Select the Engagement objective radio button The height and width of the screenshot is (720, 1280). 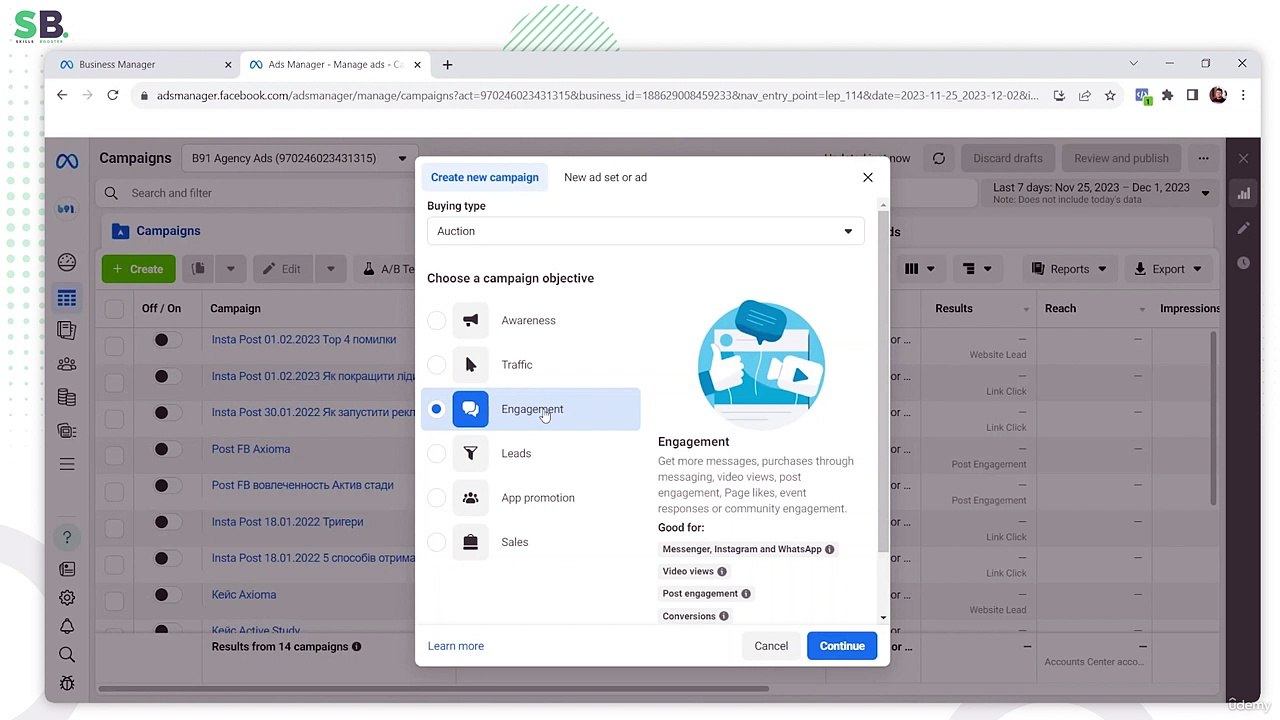click(436, 409)
